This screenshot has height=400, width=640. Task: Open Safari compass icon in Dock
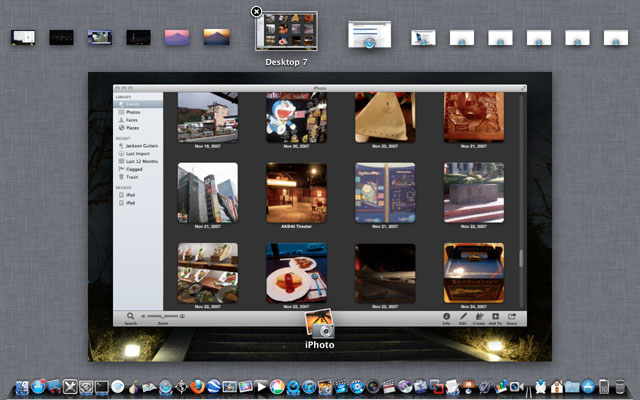click(166, 387)
